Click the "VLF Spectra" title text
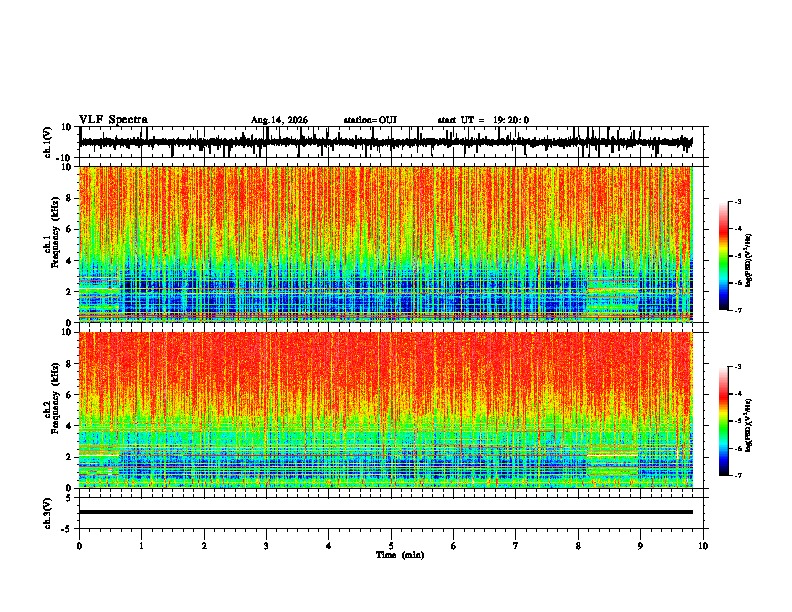This screenshot has width=792, height=612. (x=113, y=120)
